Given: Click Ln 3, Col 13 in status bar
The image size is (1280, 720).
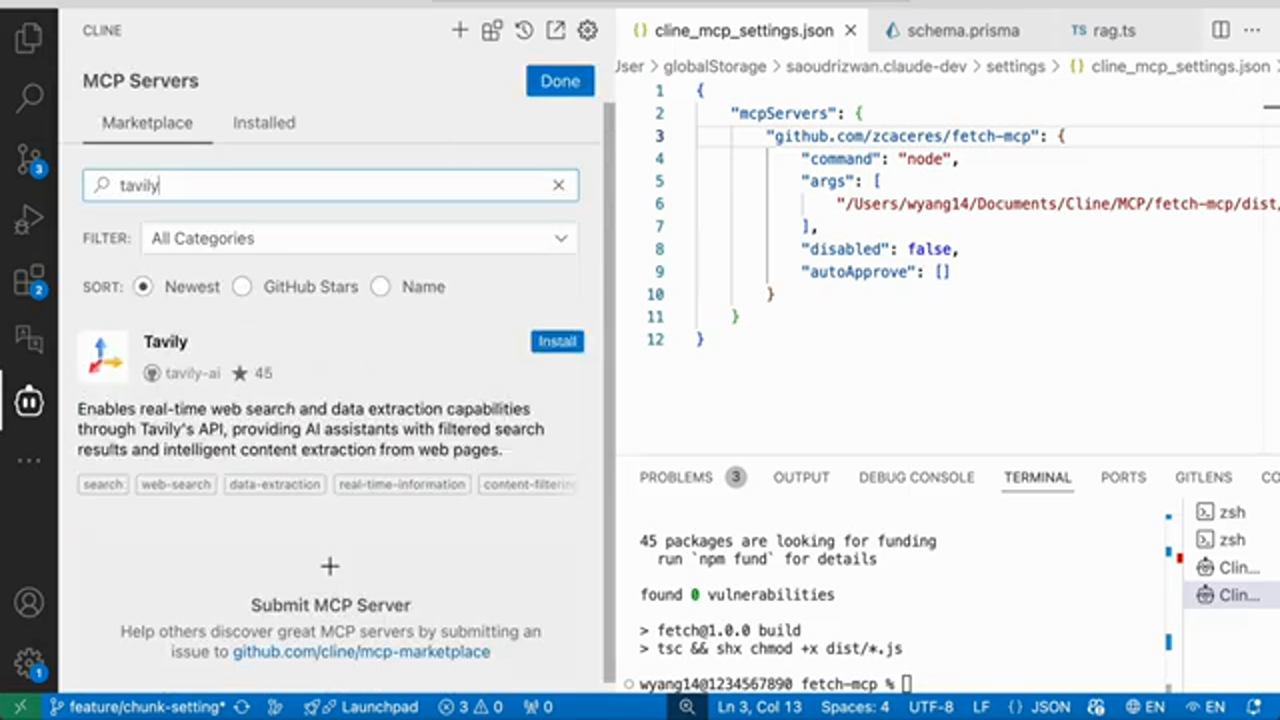Looking at the screenshot, I should (759, 707).
